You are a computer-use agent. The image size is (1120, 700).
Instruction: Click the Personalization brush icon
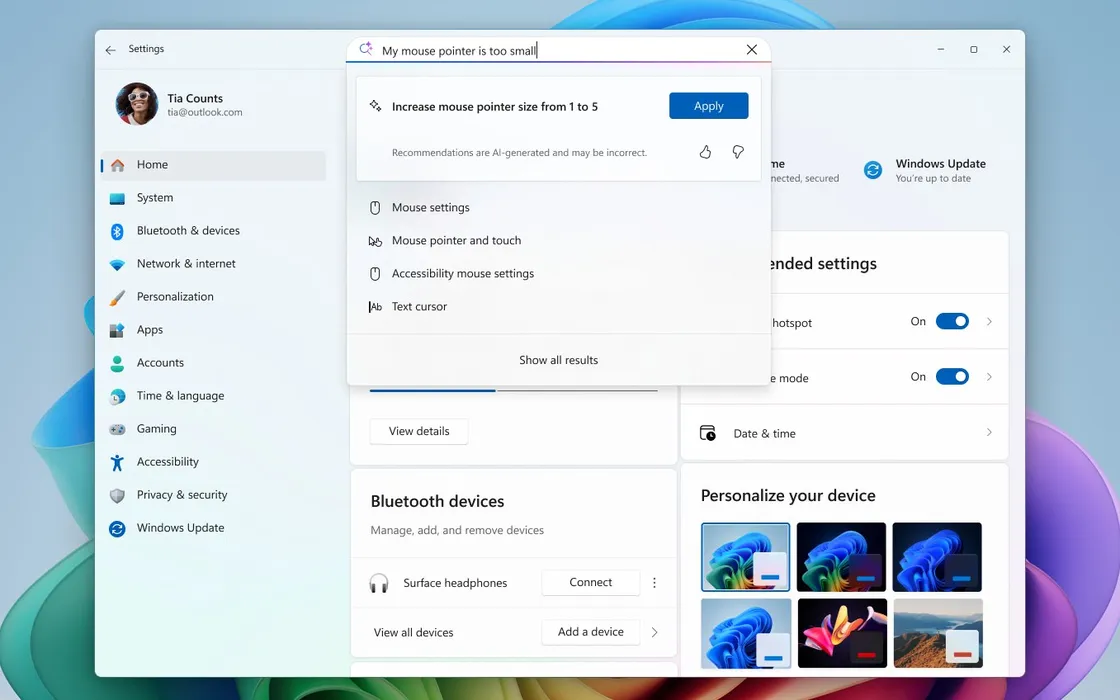(x=117, y=297)
